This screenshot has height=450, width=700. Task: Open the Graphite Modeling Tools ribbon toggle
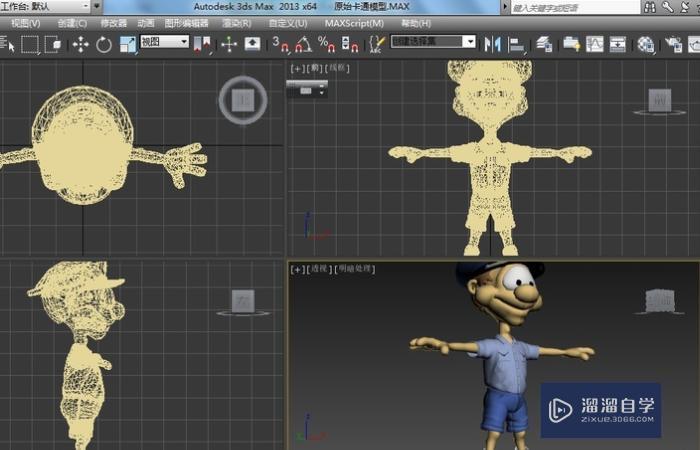click(x=571, y=45)
